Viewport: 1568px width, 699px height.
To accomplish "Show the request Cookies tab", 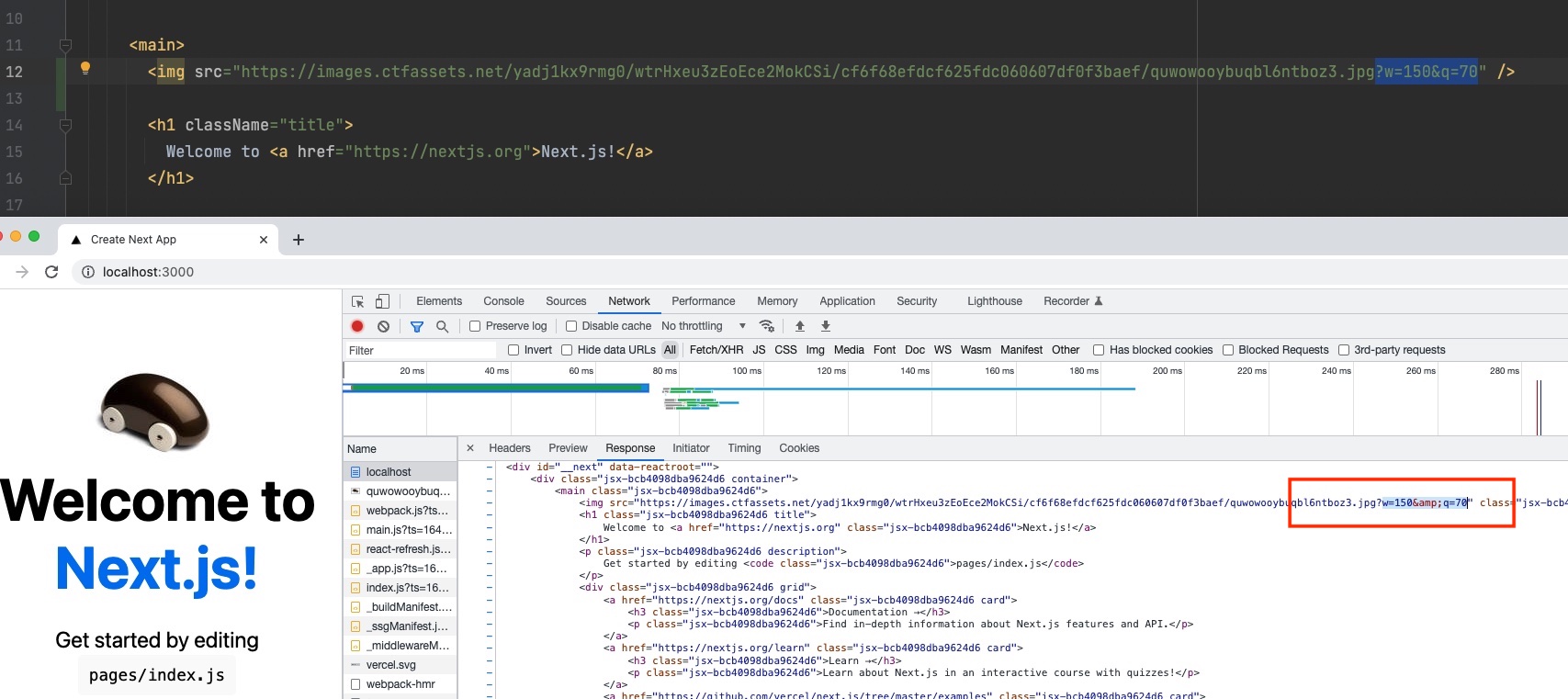I will (799, 448).
